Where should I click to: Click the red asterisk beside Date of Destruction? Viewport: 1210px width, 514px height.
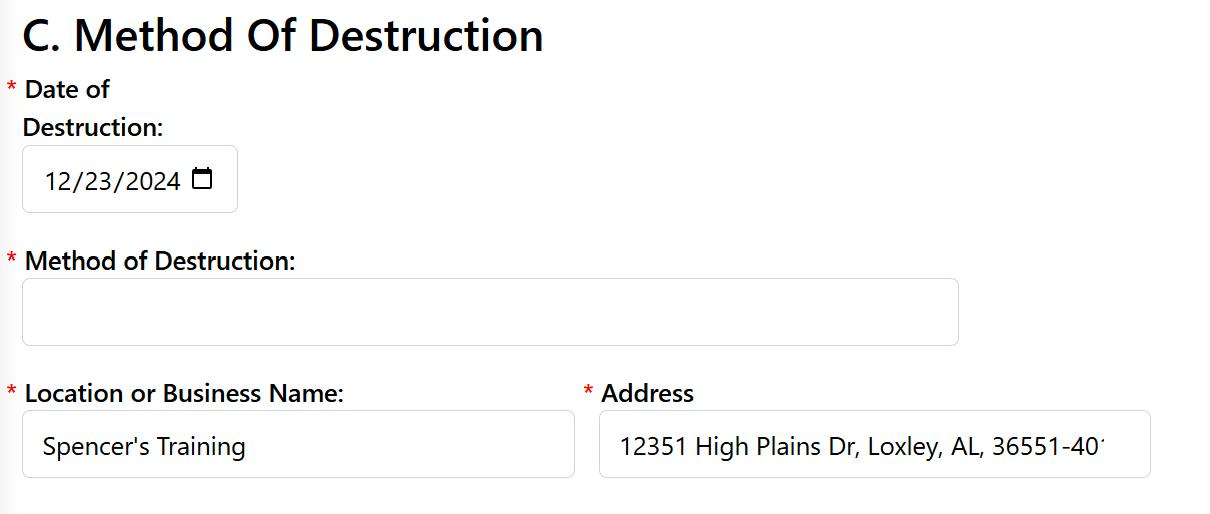pos(11,88)
